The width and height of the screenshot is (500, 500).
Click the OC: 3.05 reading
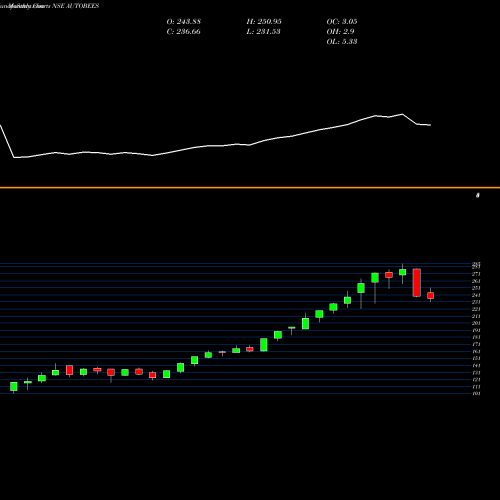coord(342,21)
